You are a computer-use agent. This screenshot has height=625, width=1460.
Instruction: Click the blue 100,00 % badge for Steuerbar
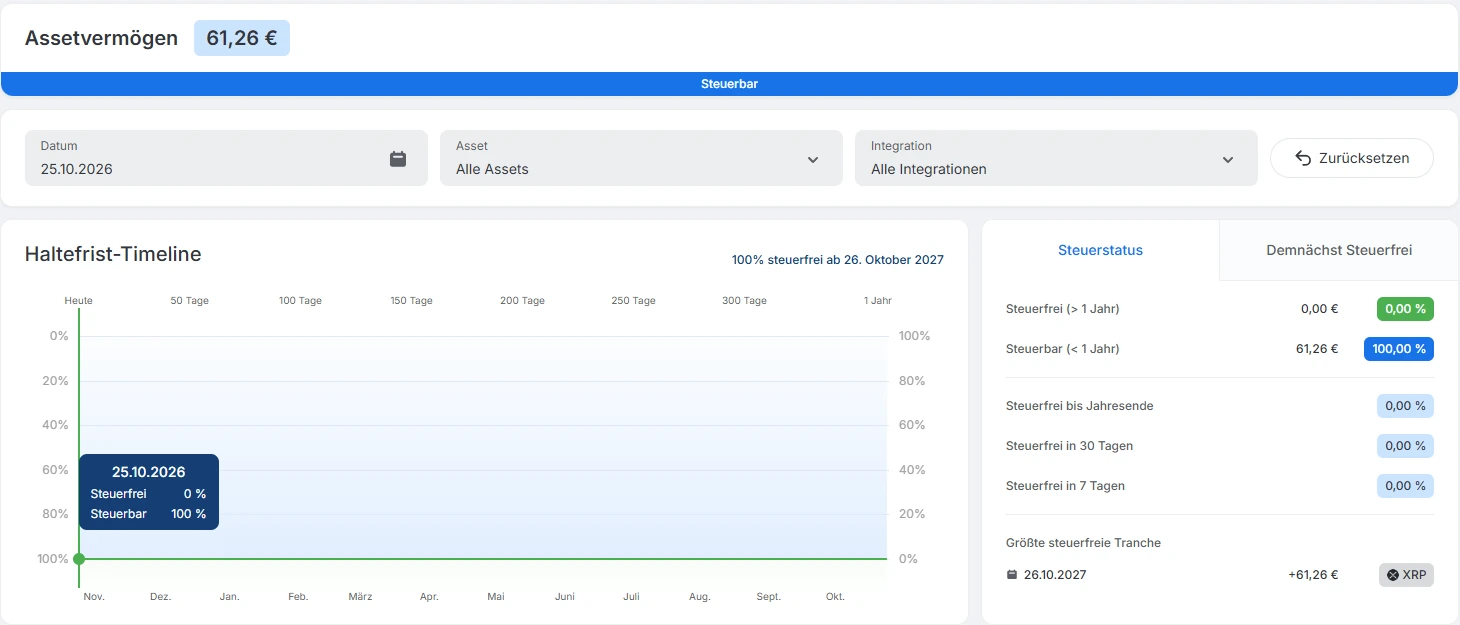tap(1399, 349)
